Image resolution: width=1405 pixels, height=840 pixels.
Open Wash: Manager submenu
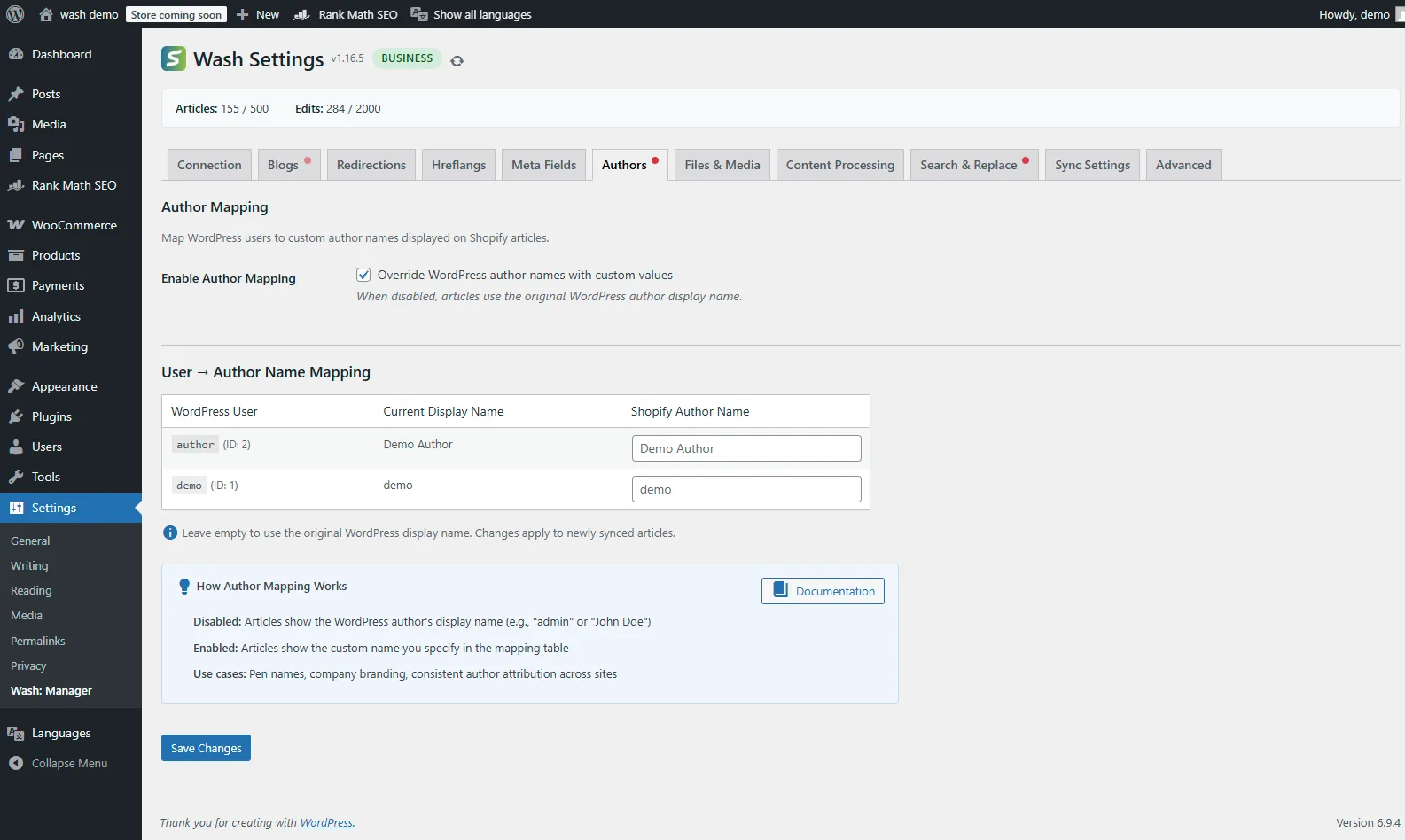click(x=51, y=690)
